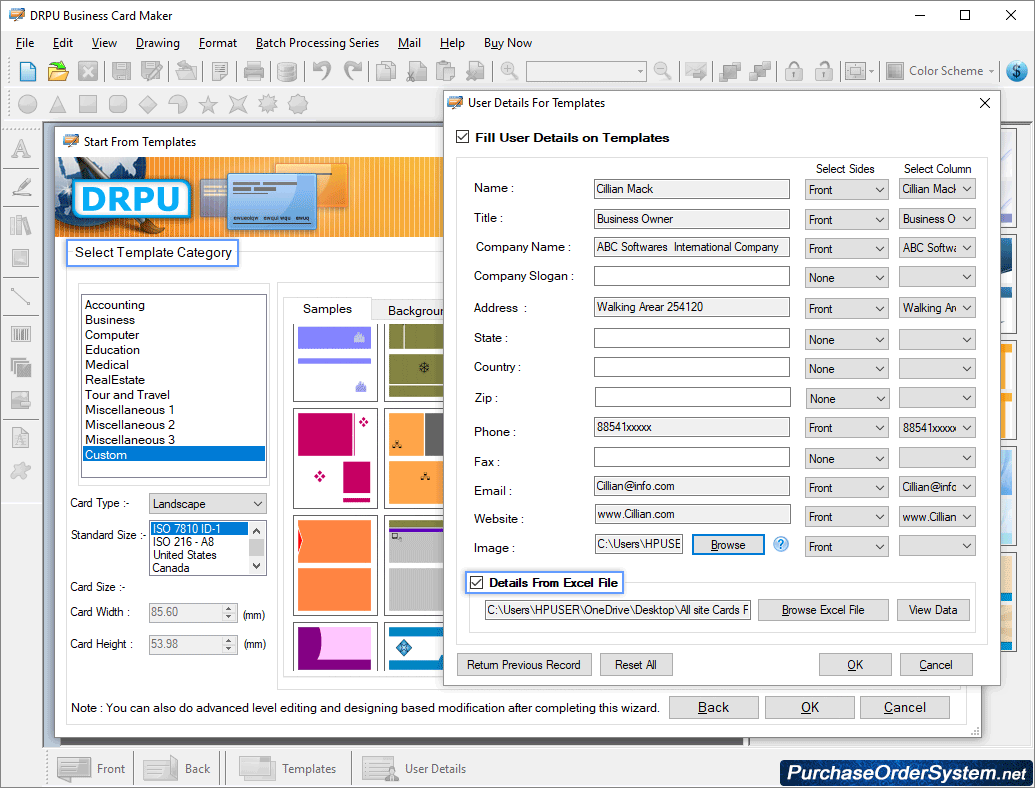Viewport: 1035px width, 788px height.
Task: Click the Browse button for Image
Action: point(728,544)
